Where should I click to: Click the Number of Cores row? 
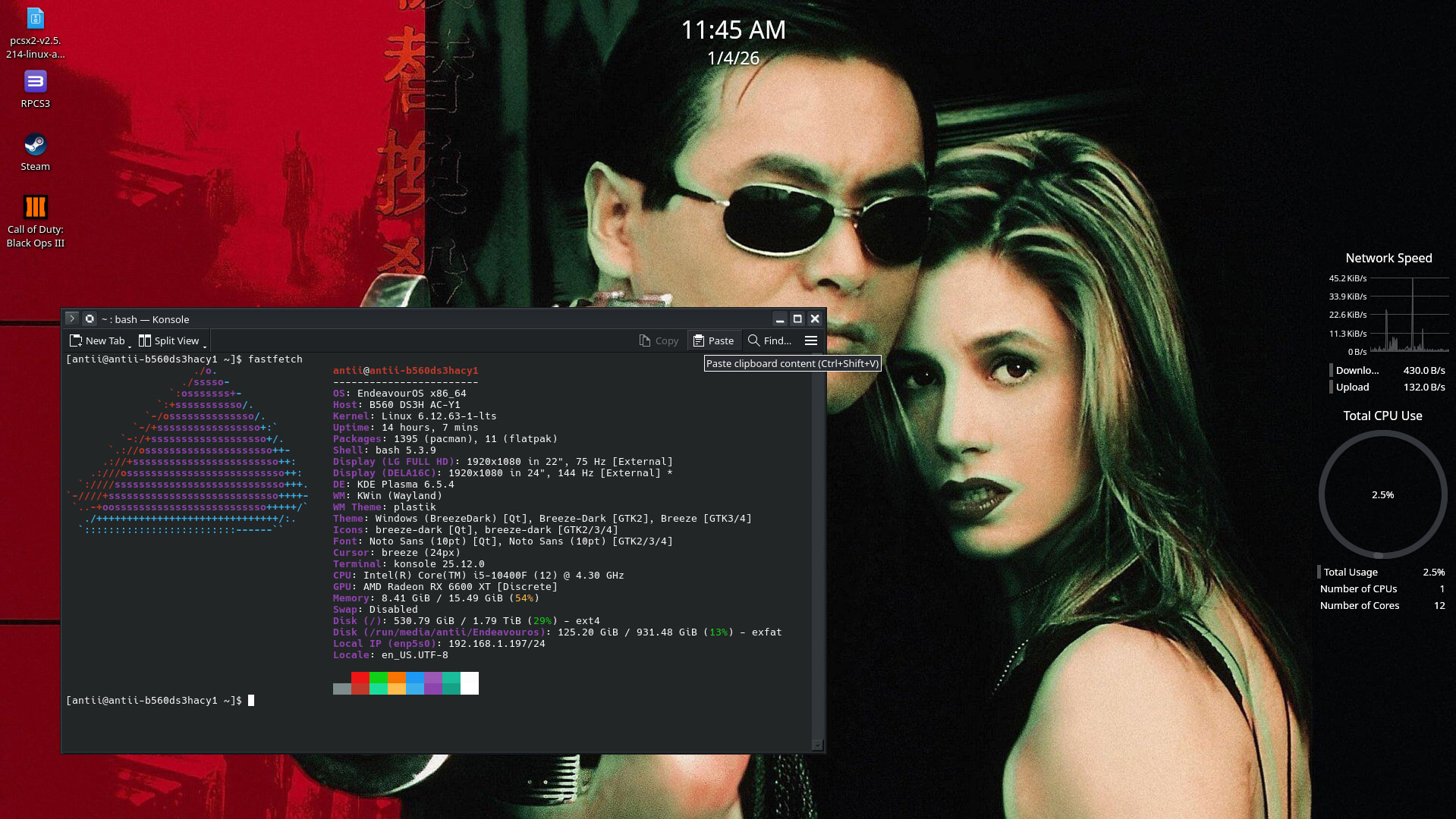(1382, 605)
